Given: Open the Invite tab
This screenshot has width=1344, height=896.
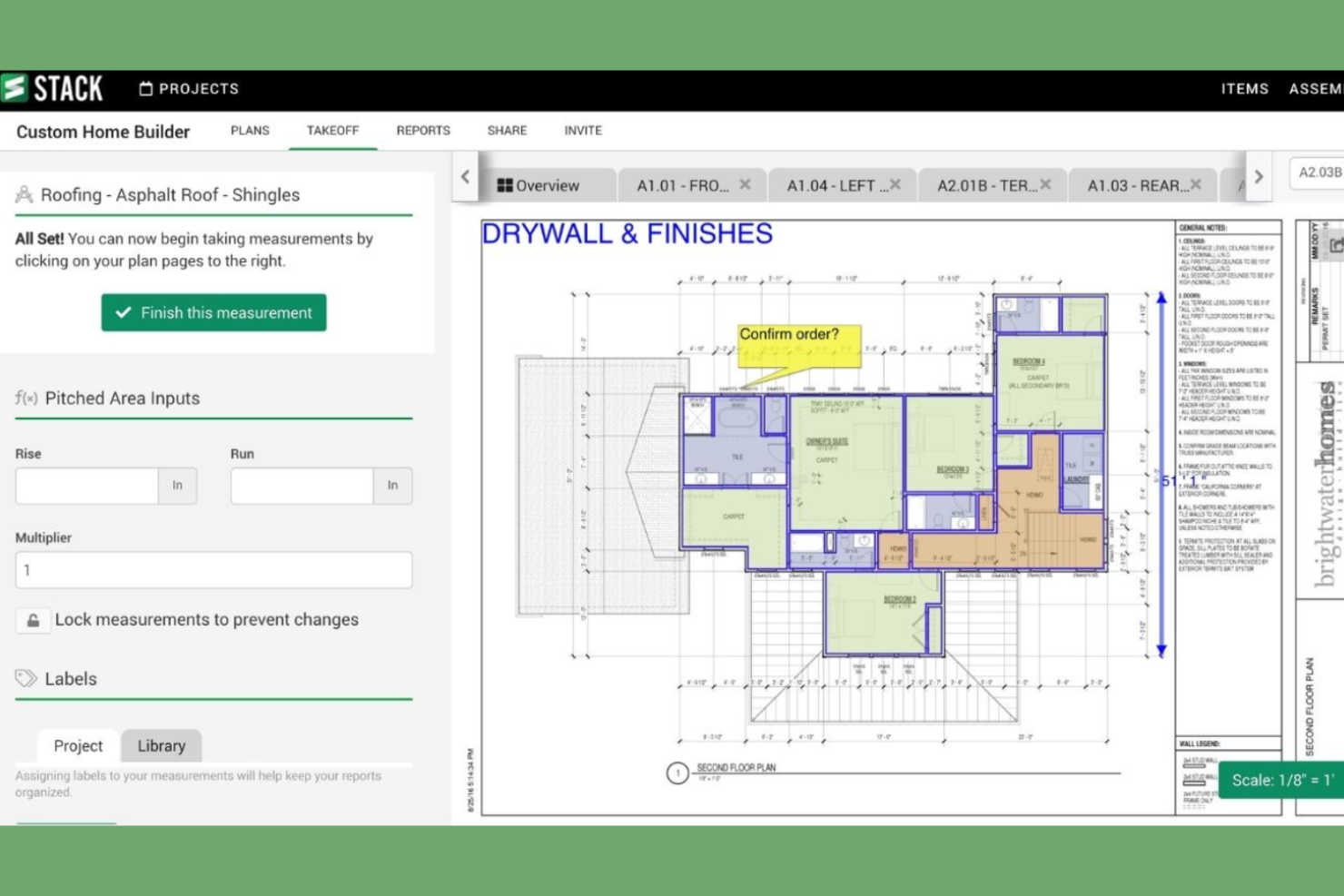Looking at the screenshot, I should pos(583,131).
